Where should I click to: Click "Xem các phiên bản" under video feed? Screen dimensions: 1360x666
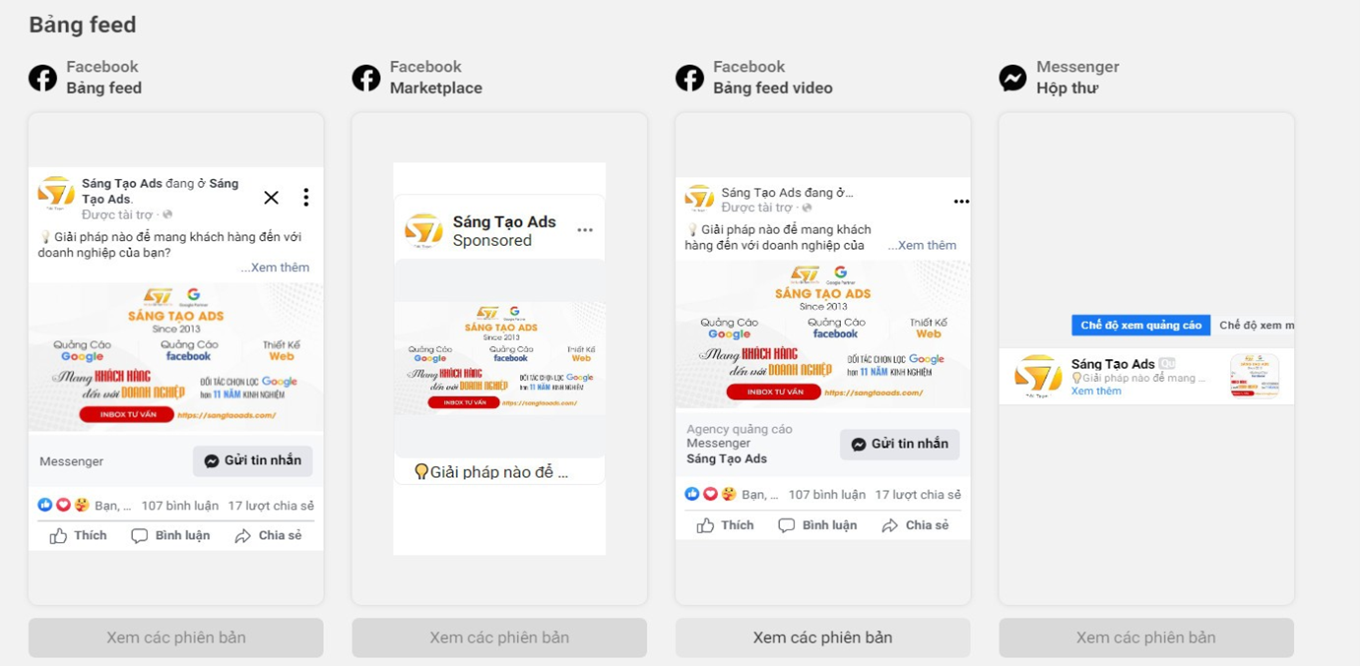coord(822,638)
